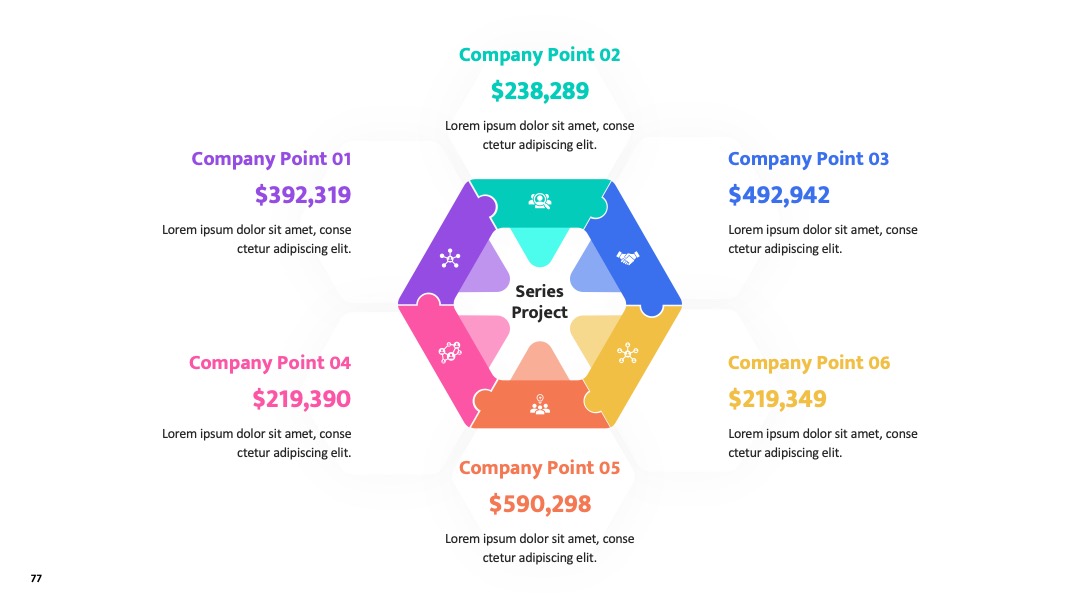
Task: Select the Company Point 05 heading
Action: 539,468
